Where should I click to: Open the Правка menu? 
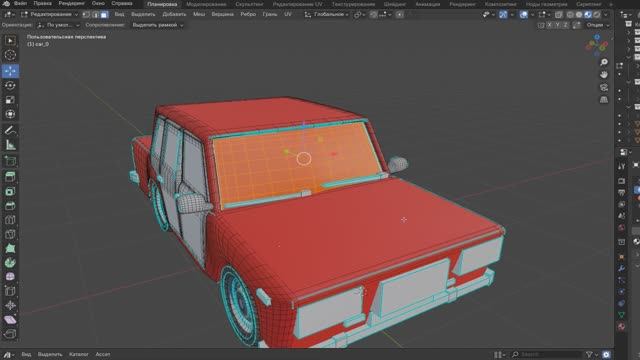tap(42, 3)
